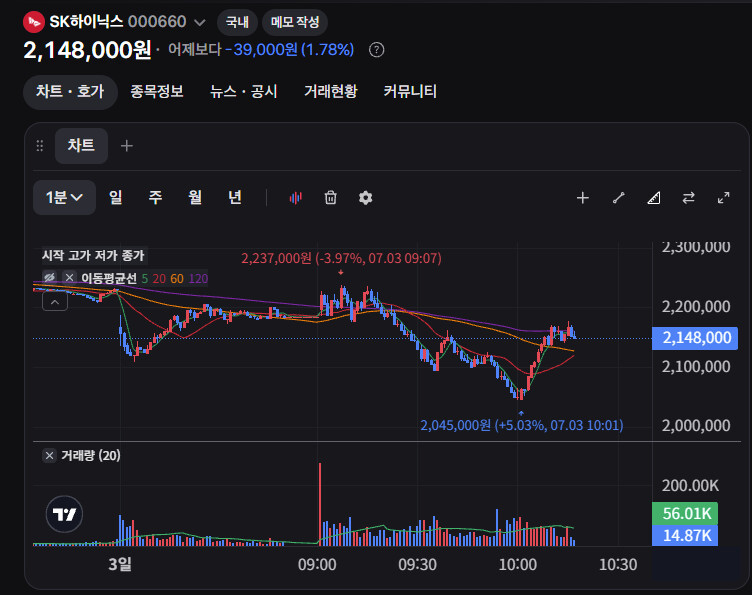Viewport: 752px width, 595px height.
Task: Click the 메모 작성 button
Action: click(x=295, y=22)
